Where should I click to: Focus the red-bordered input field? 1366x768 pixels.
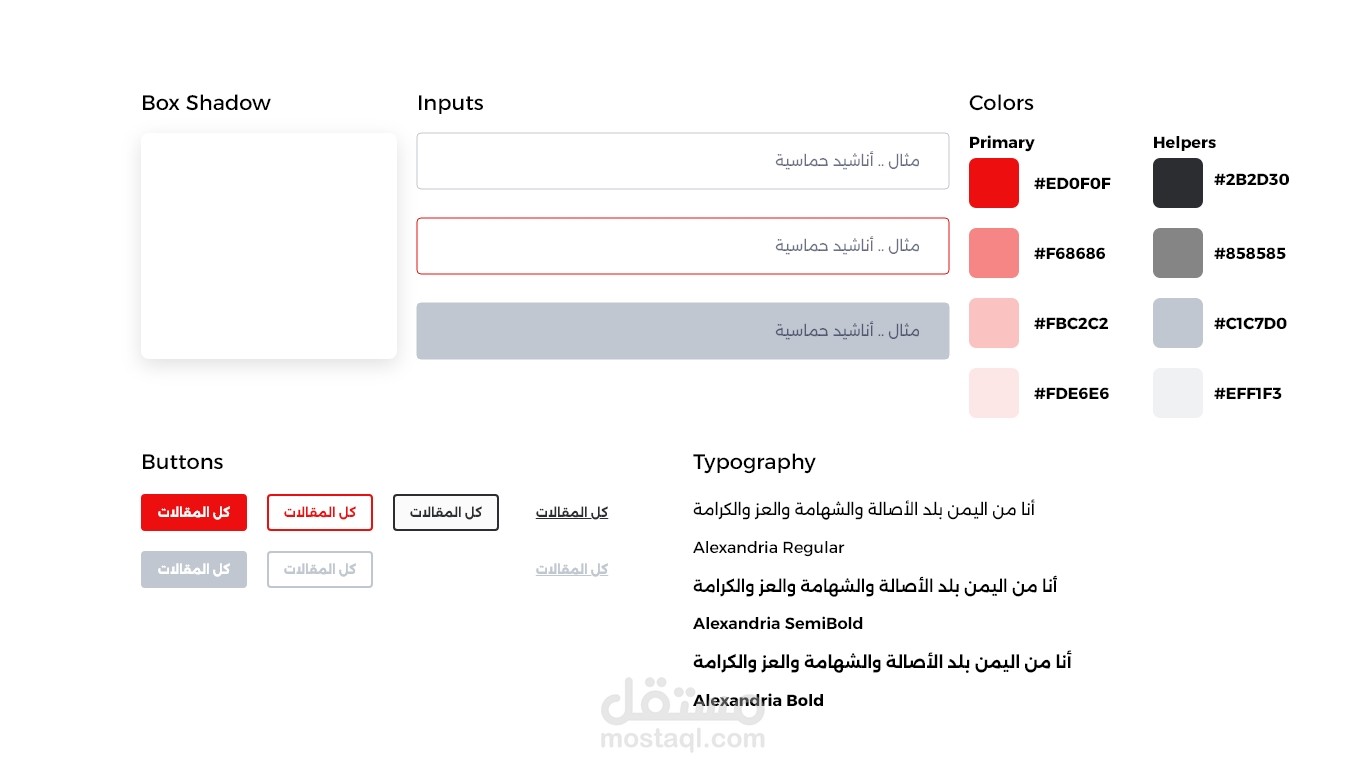tap(683, 246)
